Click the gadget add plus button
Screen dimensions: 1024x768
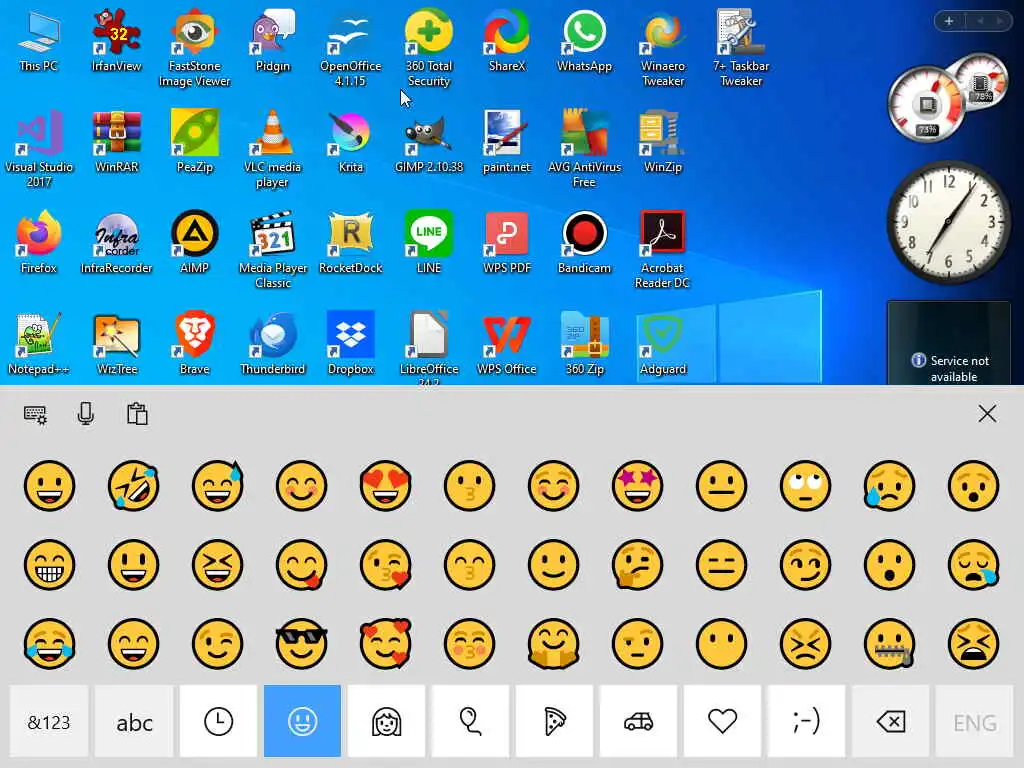pos(949,22)
